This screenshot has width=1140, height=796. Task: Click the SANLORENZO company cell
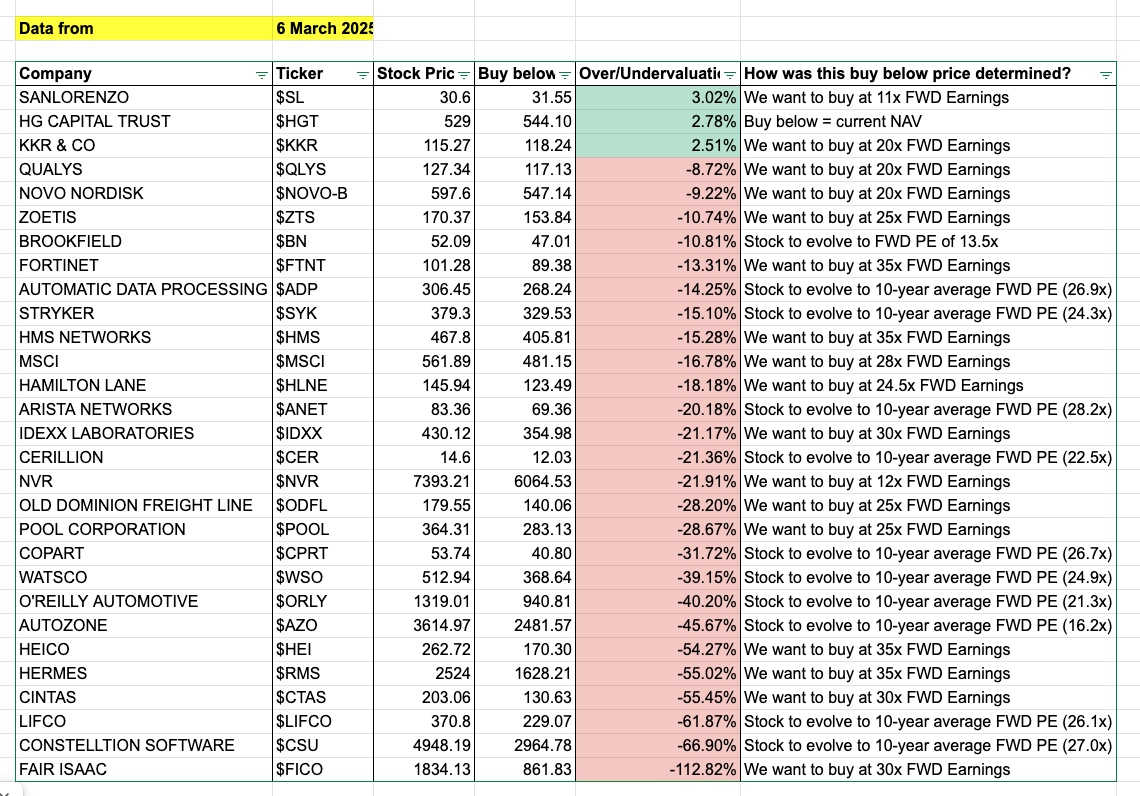click(144, 97)
